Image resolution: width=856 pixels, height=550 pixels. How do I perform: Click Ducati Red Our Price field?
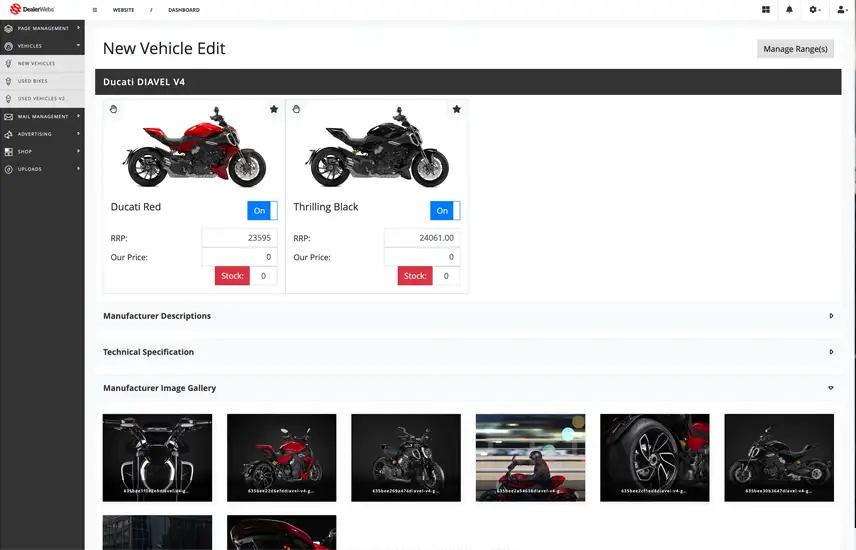pyautogui.click(x=240, y=257)
